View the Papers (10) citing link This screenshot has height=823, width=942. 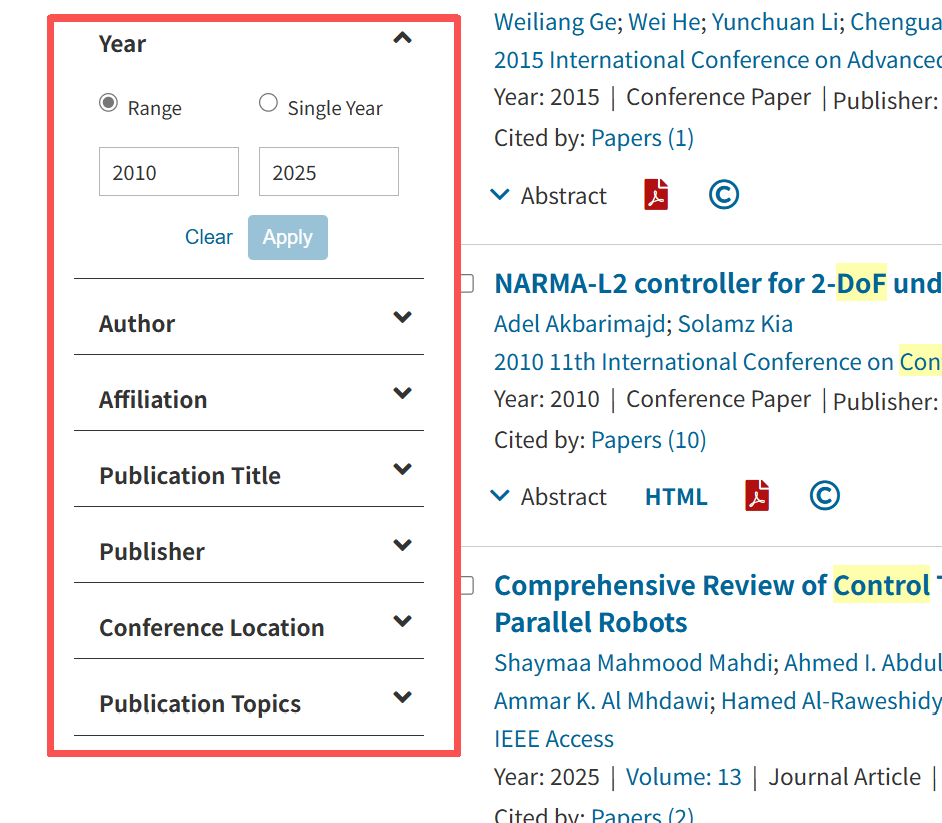pyautogui.click(x=648, y=440)
